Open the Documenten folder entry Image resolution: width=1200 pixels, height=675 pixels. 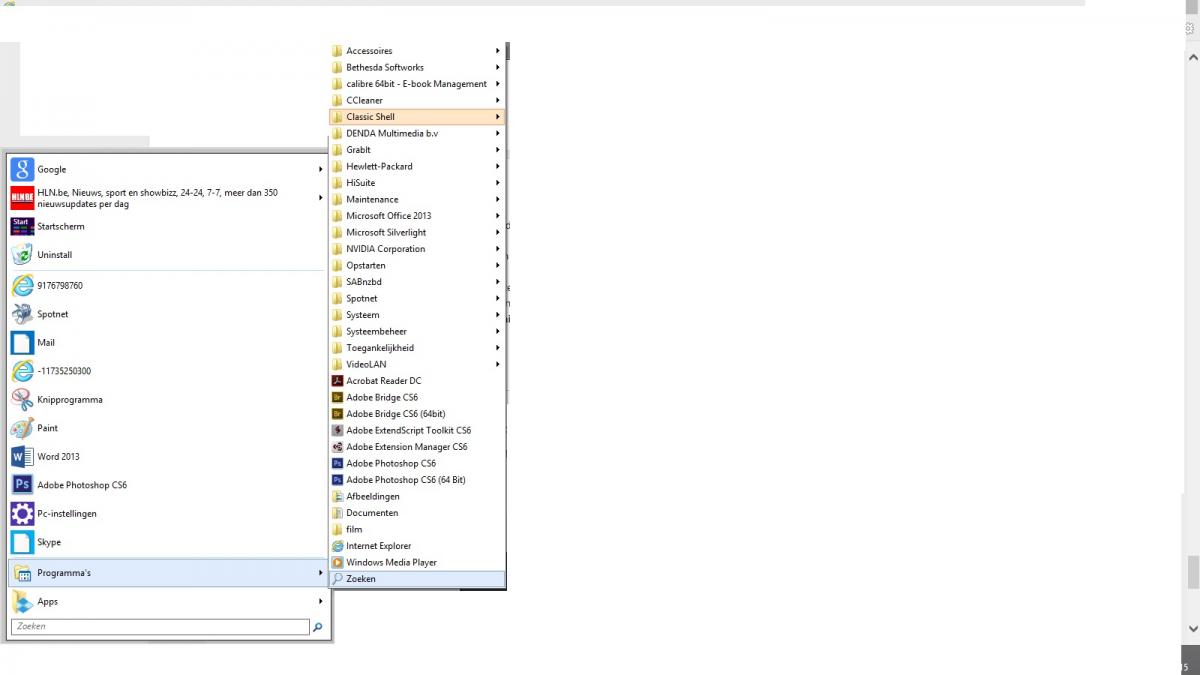417,513
